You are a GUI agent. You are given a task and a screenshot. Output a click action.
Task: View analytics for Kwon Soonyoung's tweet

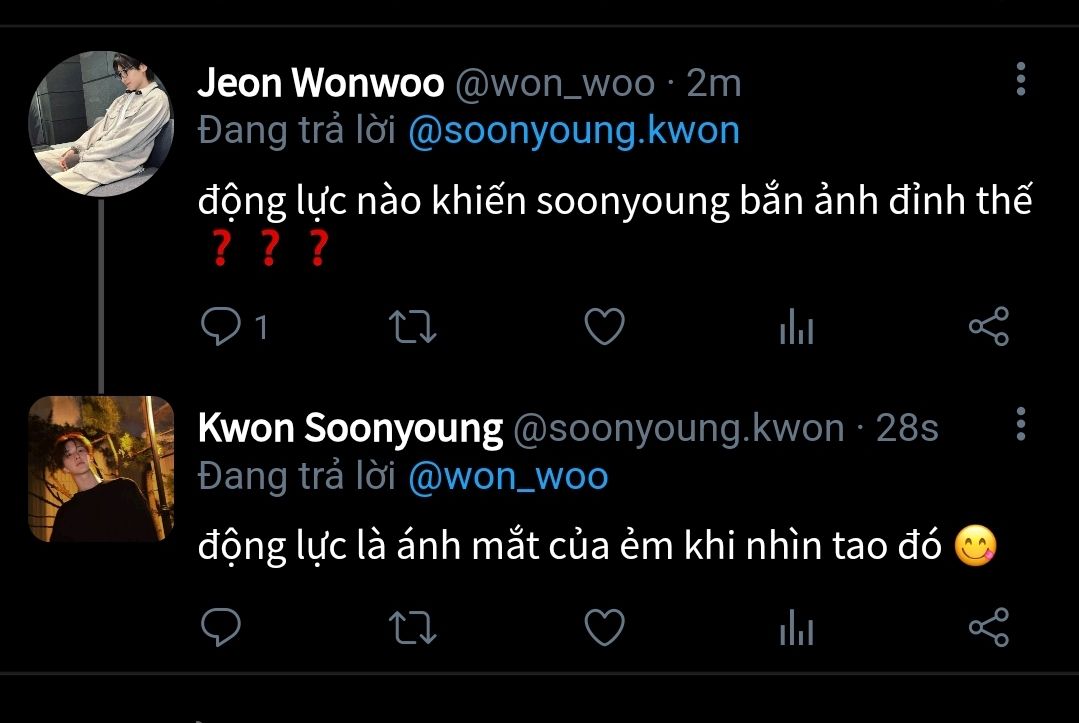coord(797,627)
